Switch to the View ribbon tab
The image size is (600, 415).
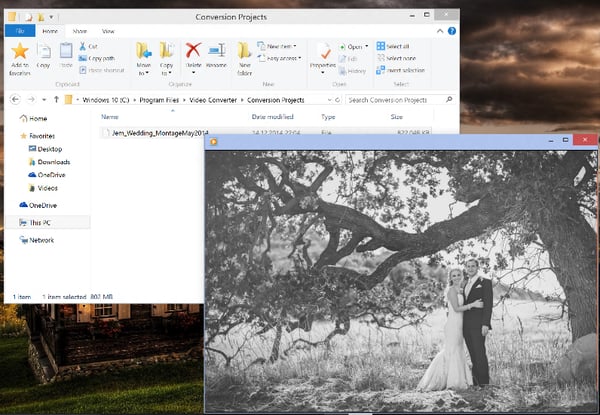coord(108,31)
